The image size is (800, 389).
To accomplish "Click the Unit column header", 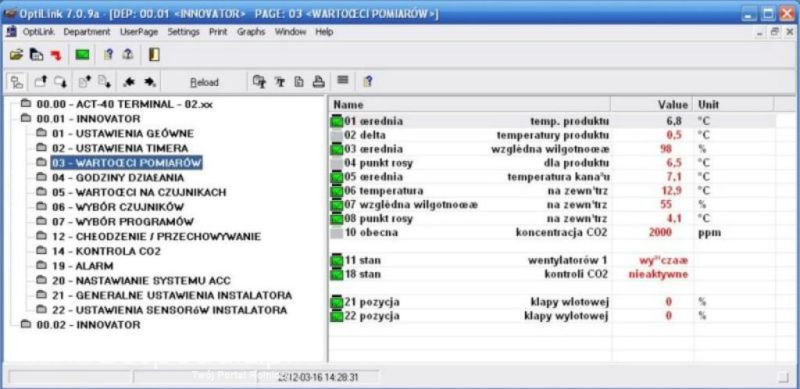I will tap(733, 105).
